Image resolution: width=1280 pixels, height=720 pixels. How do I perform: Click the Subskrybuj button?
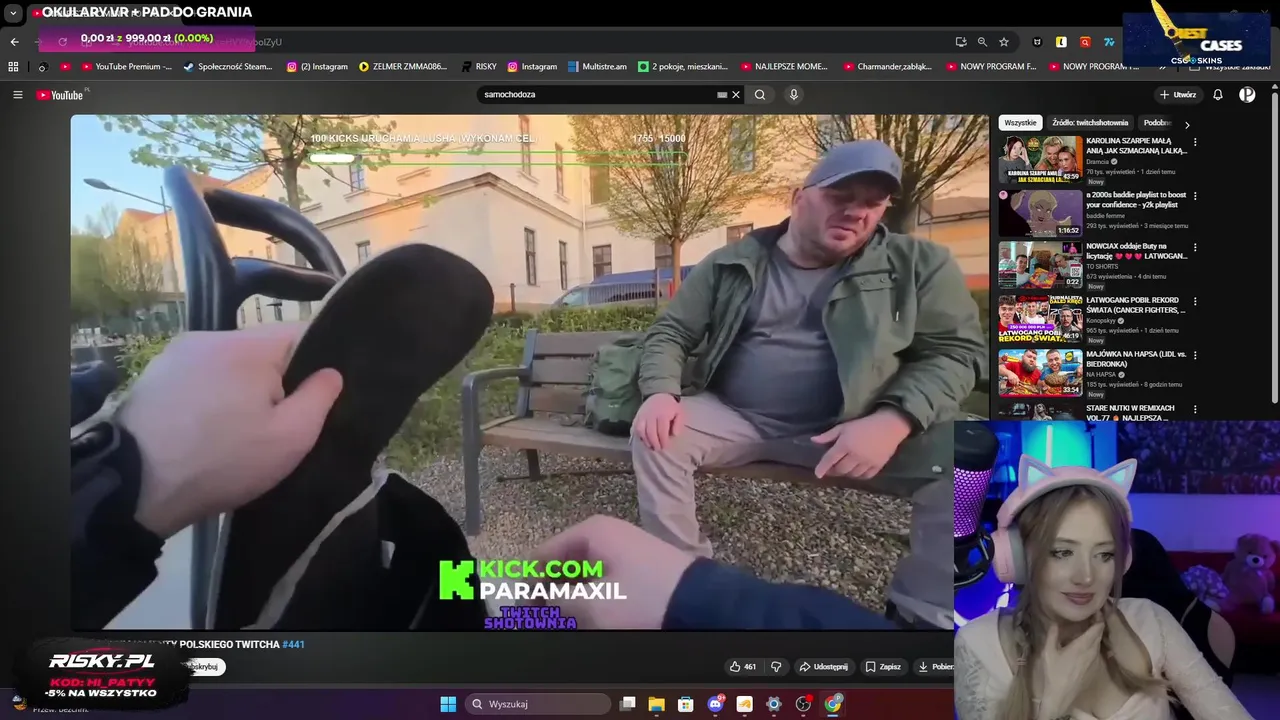[x=204, y=667]
